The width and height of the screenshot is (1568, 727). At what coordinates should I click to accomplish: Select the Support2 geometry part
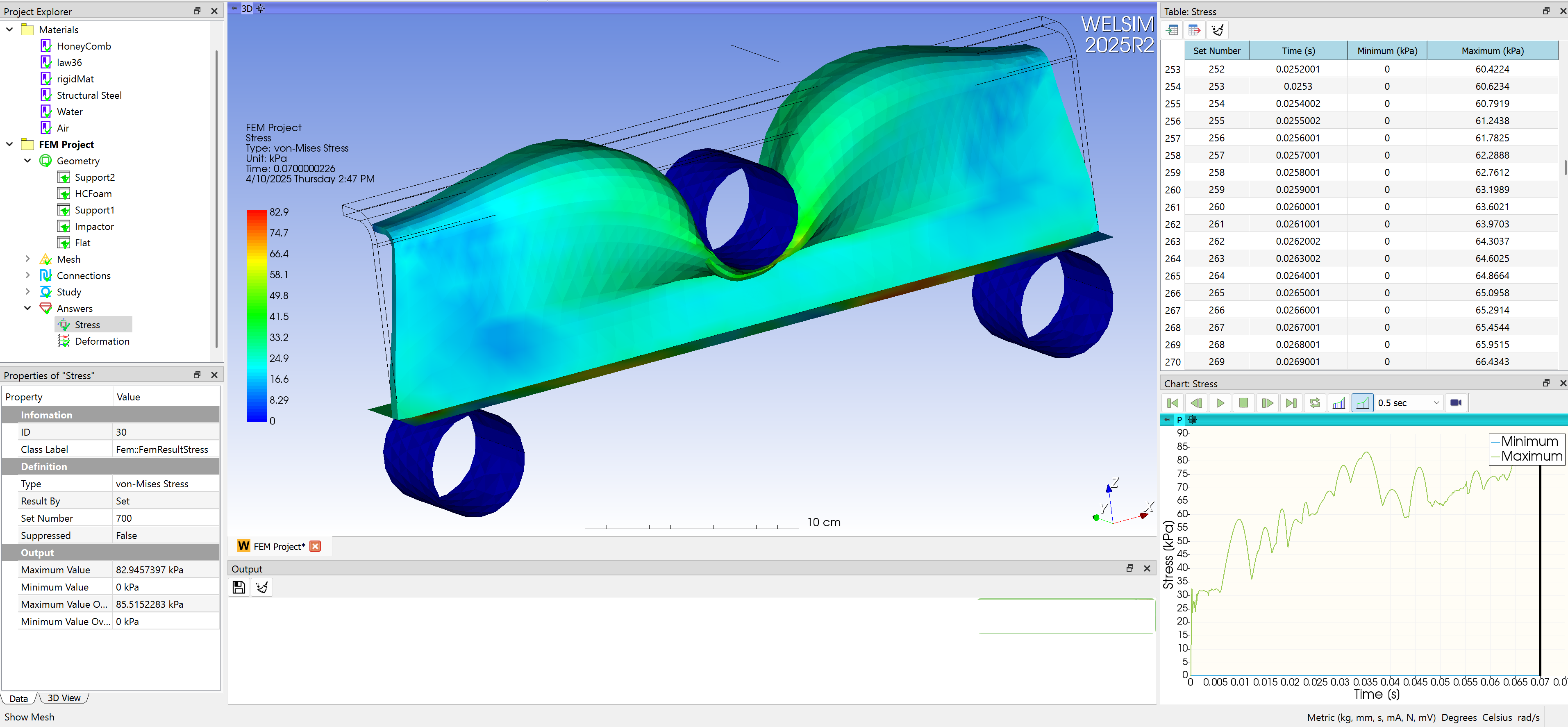94,177
